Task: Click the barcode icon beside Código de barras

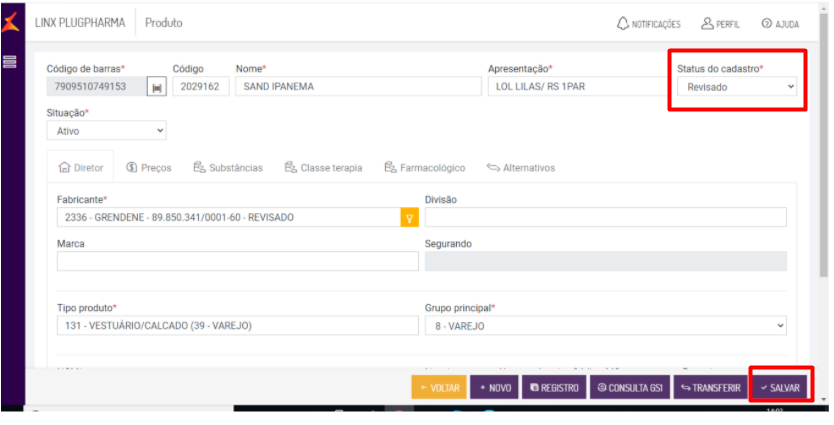Action: [x=157, y=87]
